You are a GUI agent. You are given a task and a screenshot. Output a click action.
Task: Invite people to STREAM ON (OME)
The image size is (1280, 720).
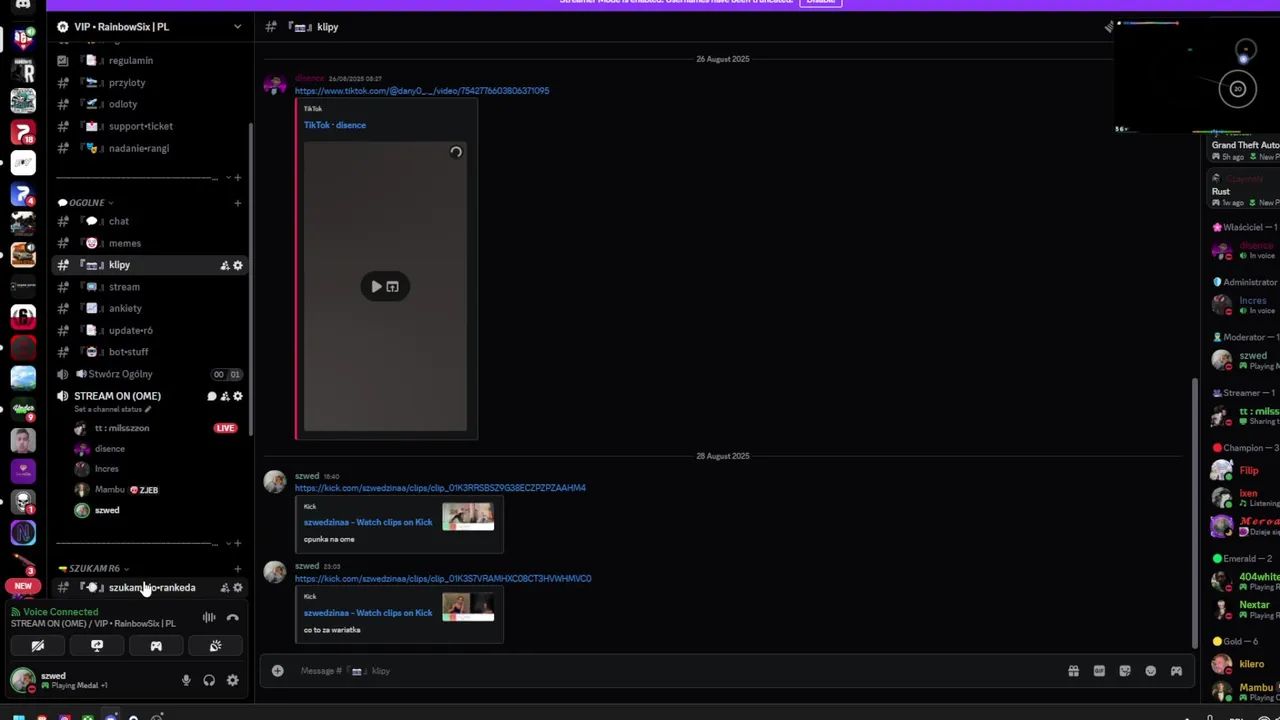(x=224, y=396)
